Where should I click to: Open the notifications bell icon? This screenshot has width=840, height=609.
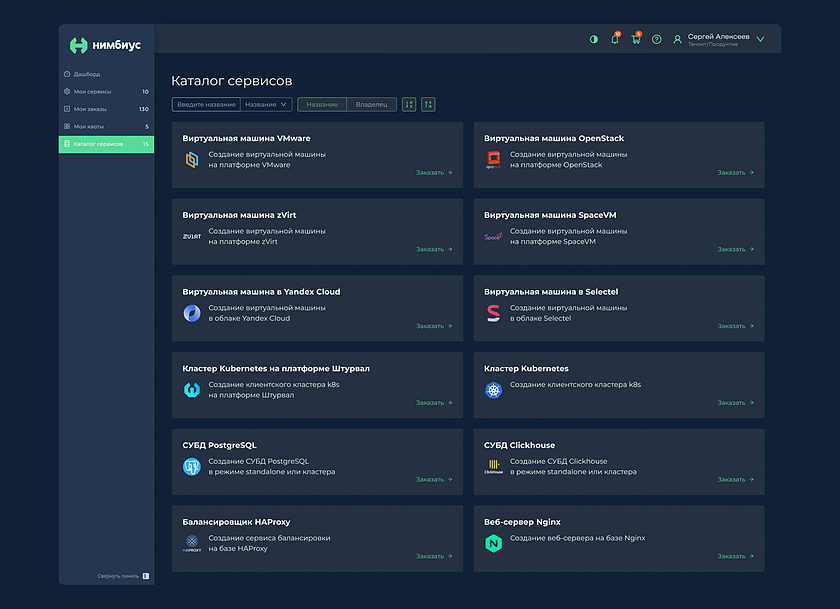[x=615, y=39]
